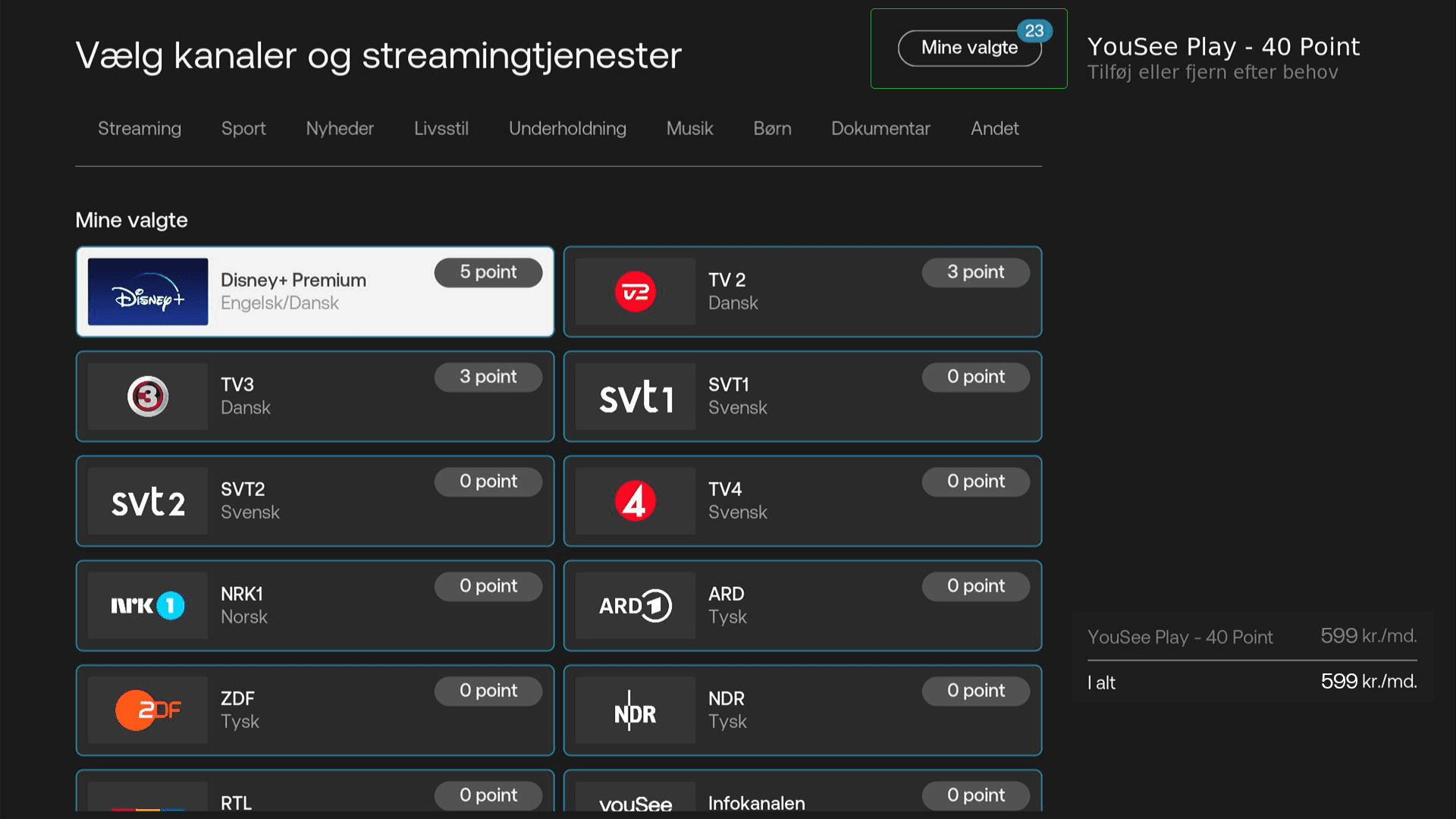Viewport: 1456px width, 819px height.
Task: Select the Infokanalen channel name
Action: pyautogui.click(x=757, y=803)
